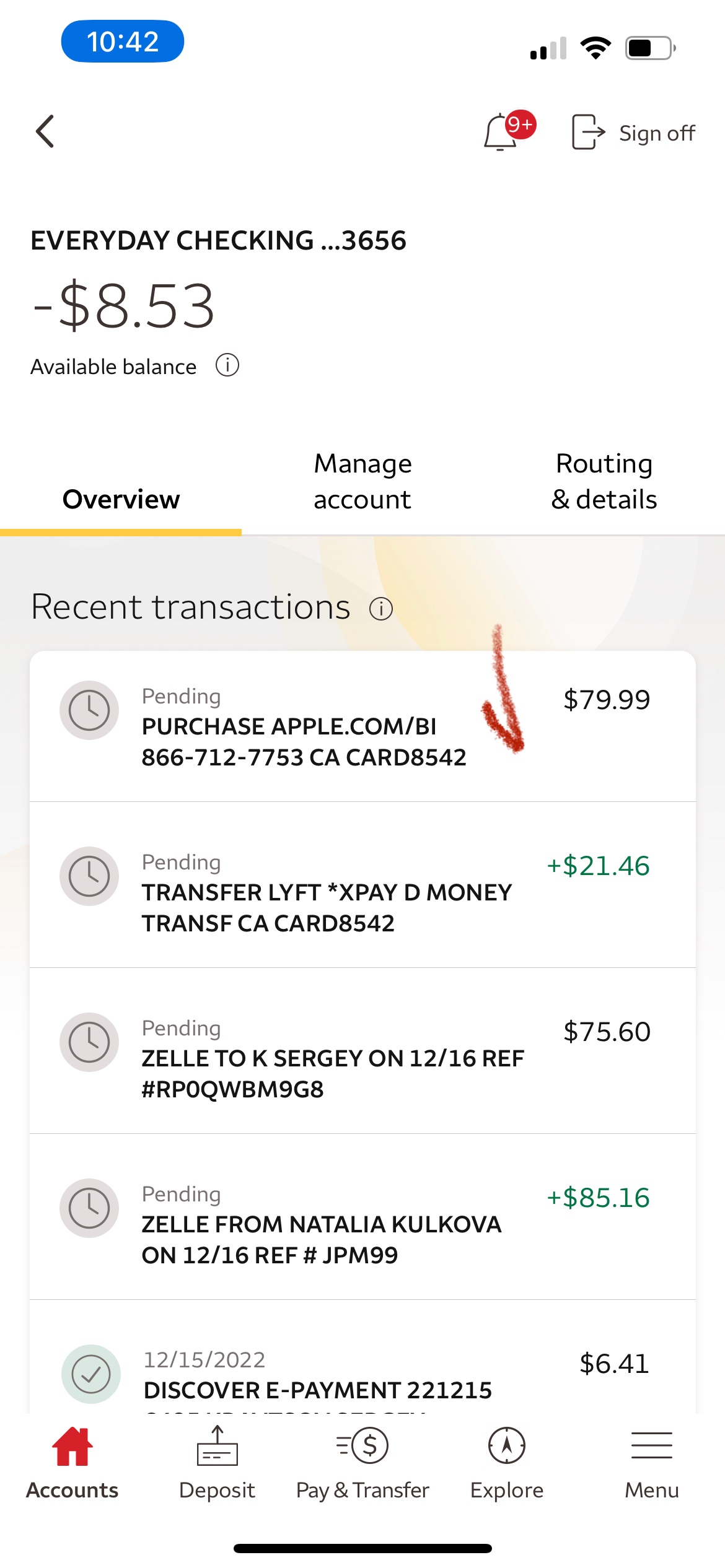
Task: Select the Overview tab
Action: pyautogui.click(x=121, y=499)
